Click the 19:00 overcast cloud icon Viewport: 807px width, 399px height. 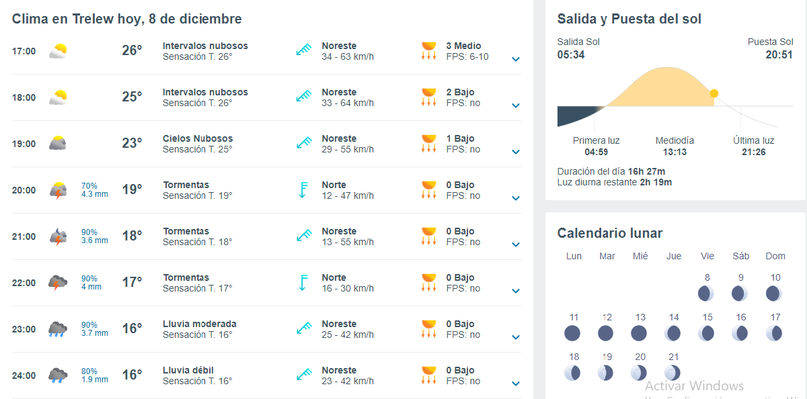(x=58, y=143)
